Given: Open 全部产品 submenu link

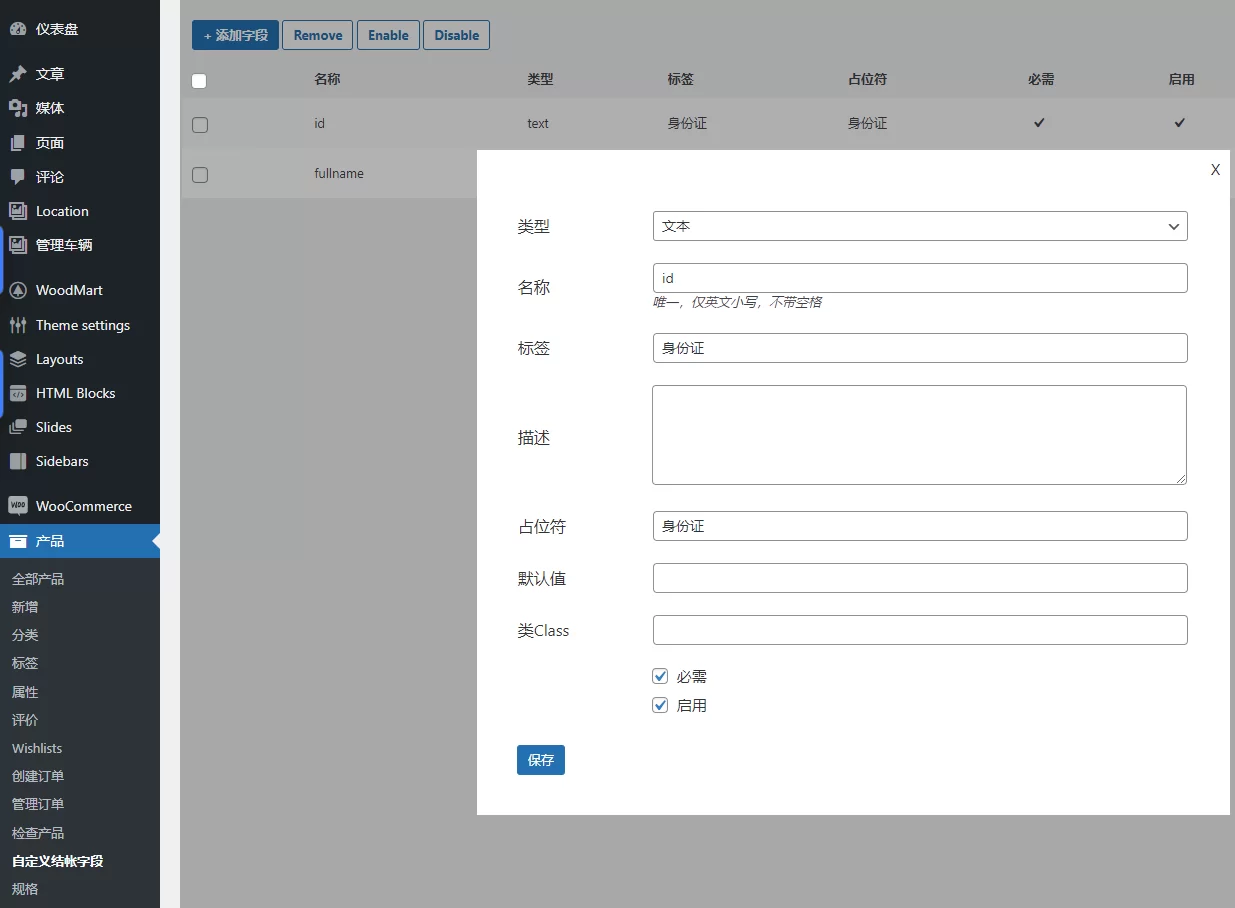Looking at the screenshot, I should (38, 579).
